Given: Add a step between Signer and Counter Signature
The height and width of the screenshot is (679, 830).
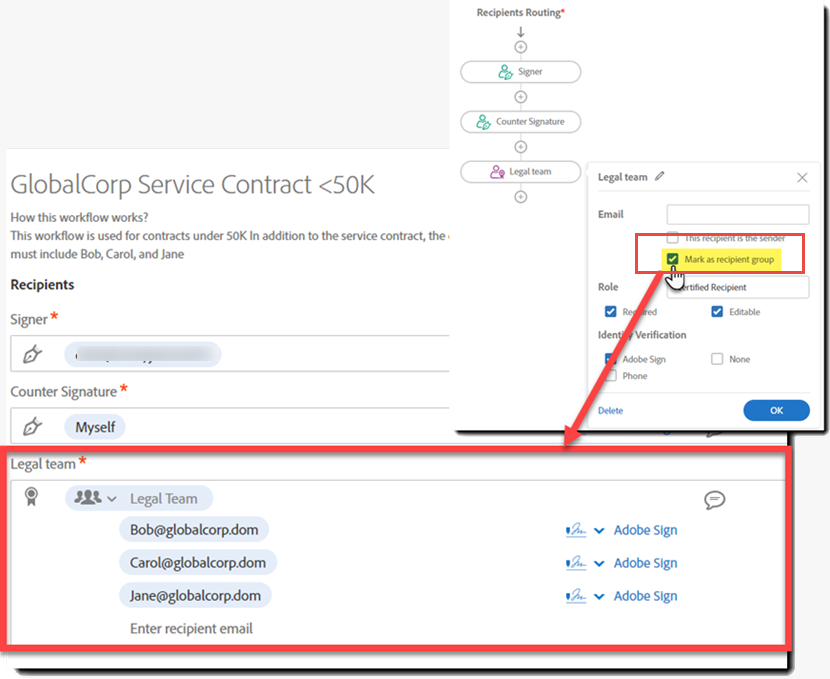Looking at the screenshot, I should 521,97.
